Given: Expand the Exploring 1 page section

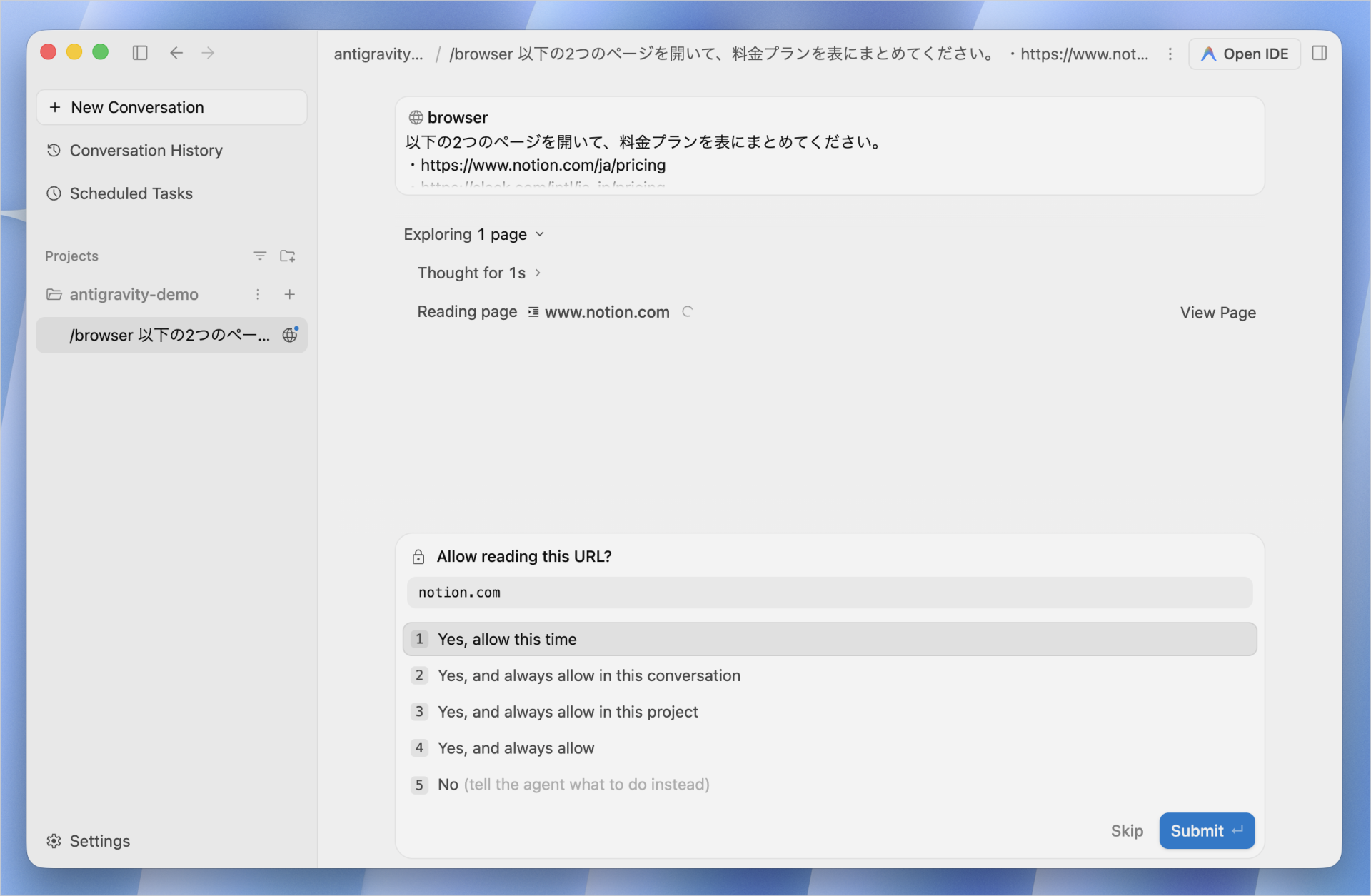Looking at the screenshot, I should coord(473,234).
